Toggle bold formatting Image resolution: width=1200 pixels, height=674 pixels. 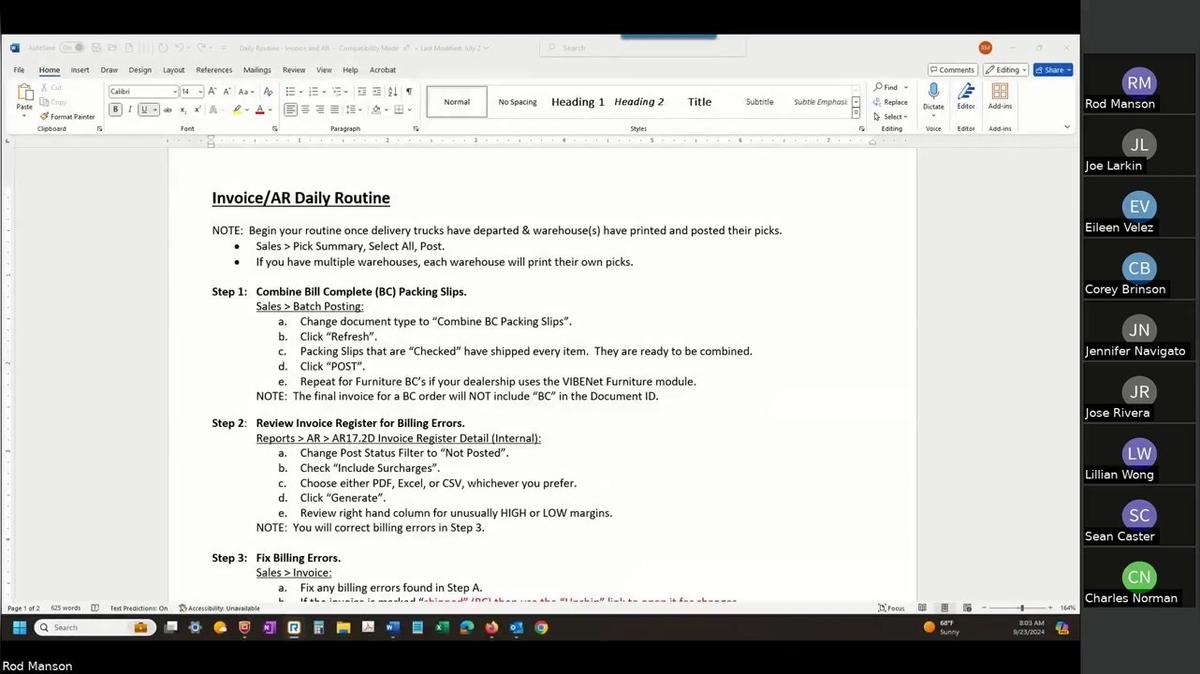point(115,109)
